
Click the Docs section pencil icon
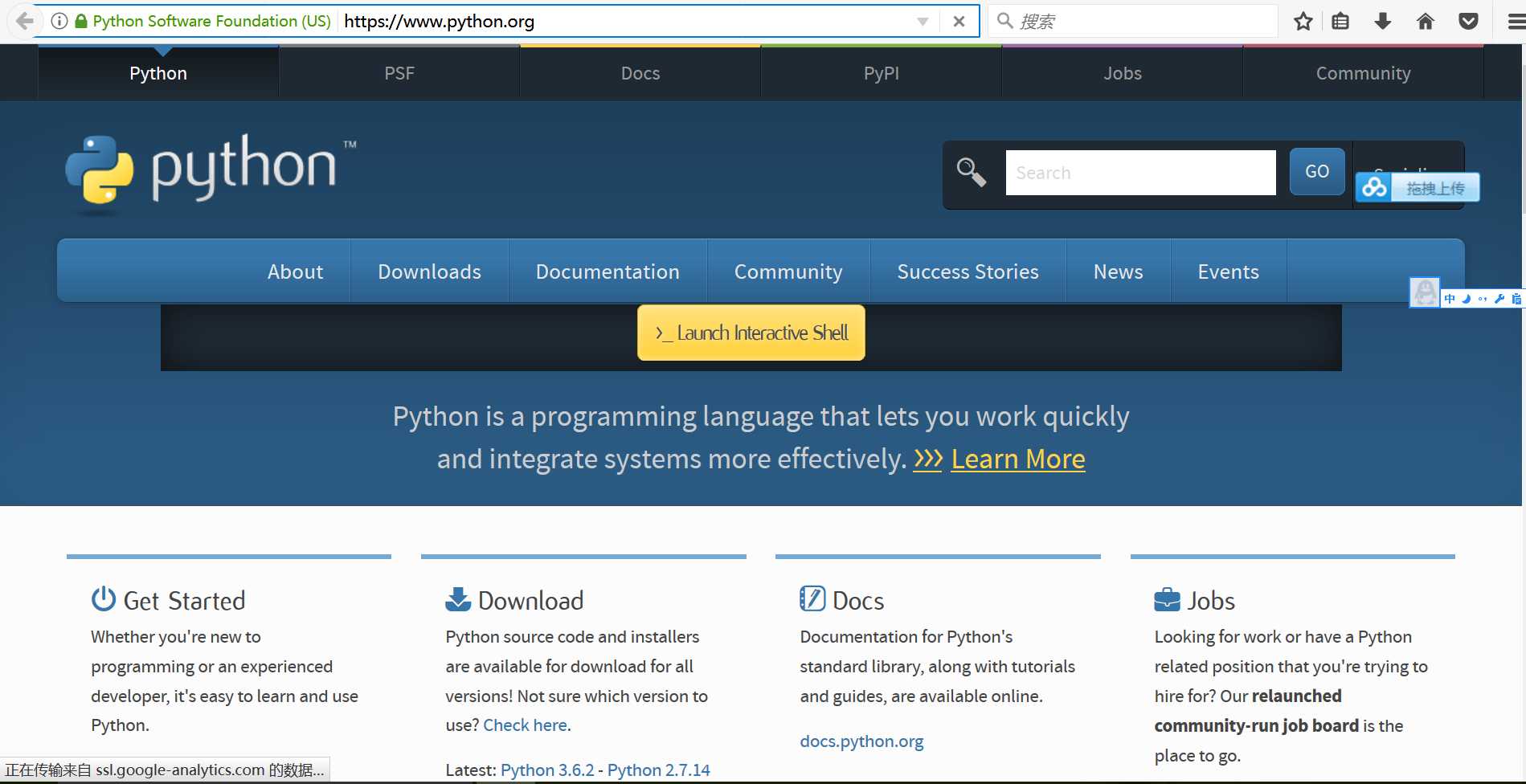(x=812, y=598)
